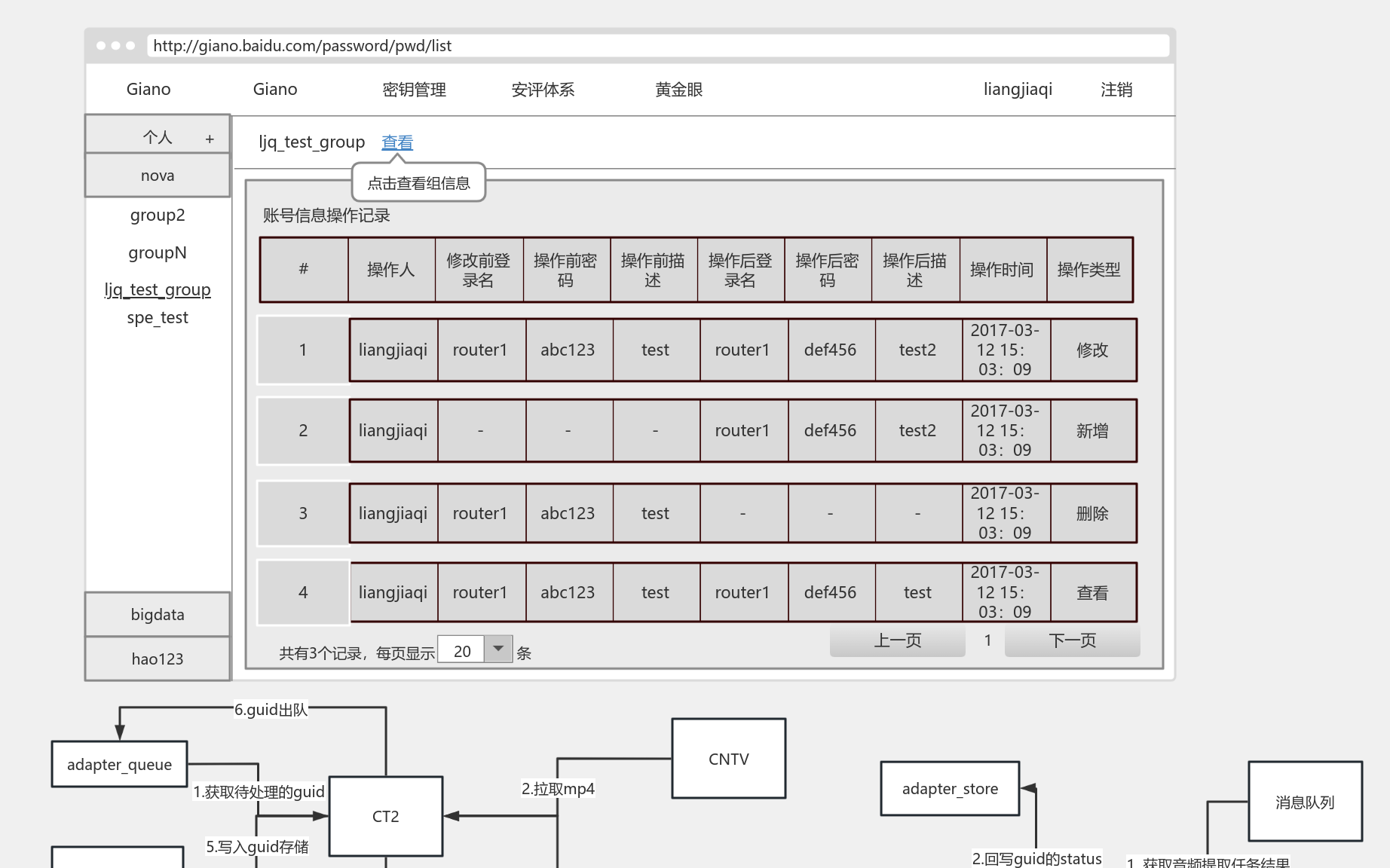The width and height of the screenshot is (1390, 868).
Task: Select ljq_test_group in the sidebar
Action: [x=157, y=289]
